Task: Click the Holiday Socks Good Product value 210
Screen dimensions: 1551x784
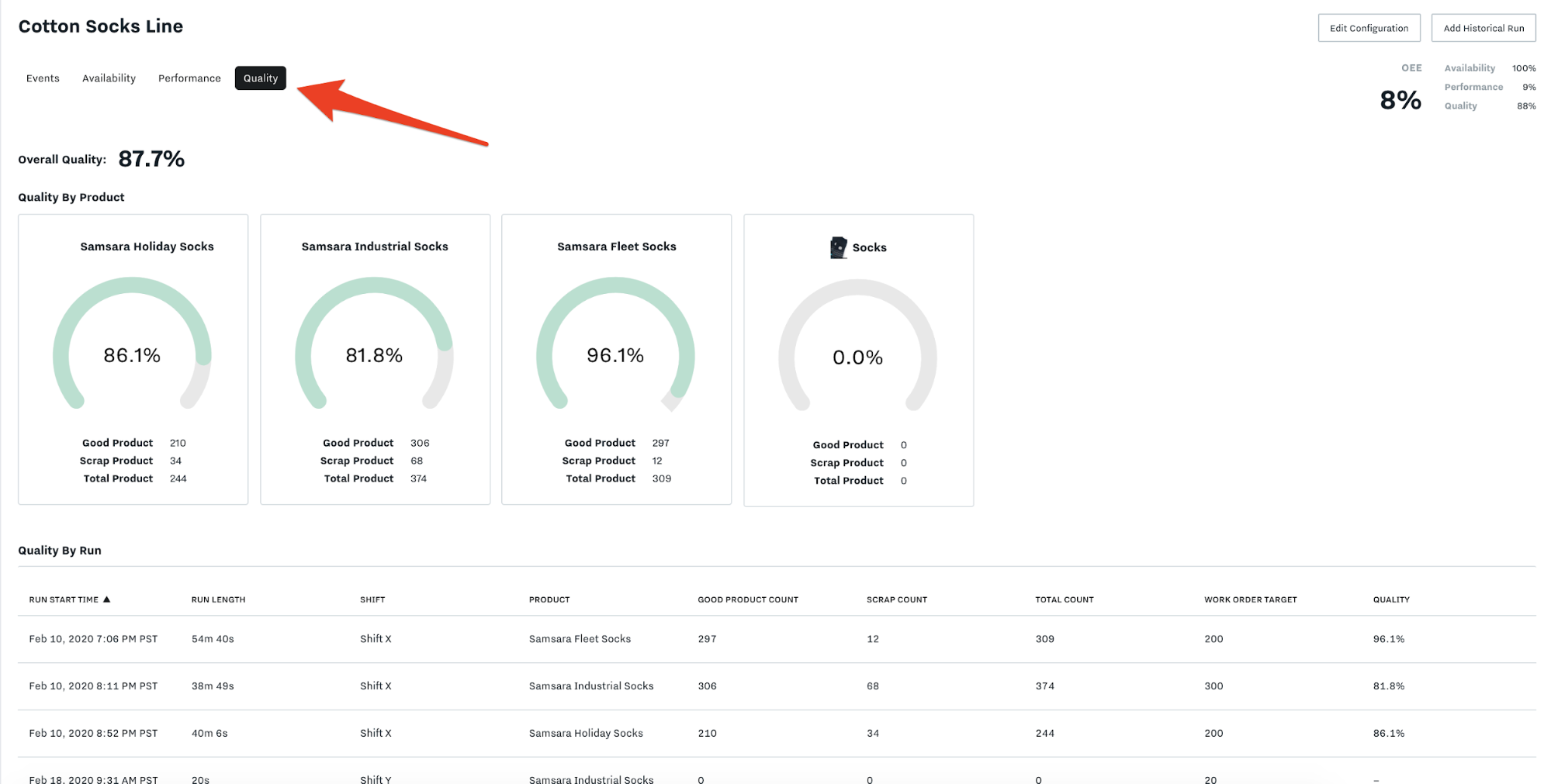Action: pos(178,443)
